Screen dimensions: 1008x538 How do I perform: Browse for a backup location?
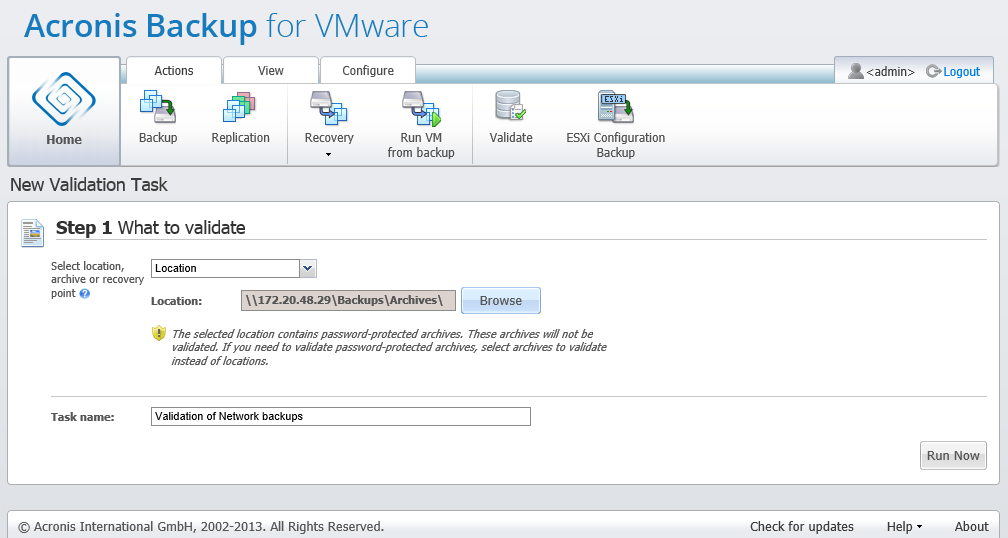pyautogui.click(x=501, y=300)
